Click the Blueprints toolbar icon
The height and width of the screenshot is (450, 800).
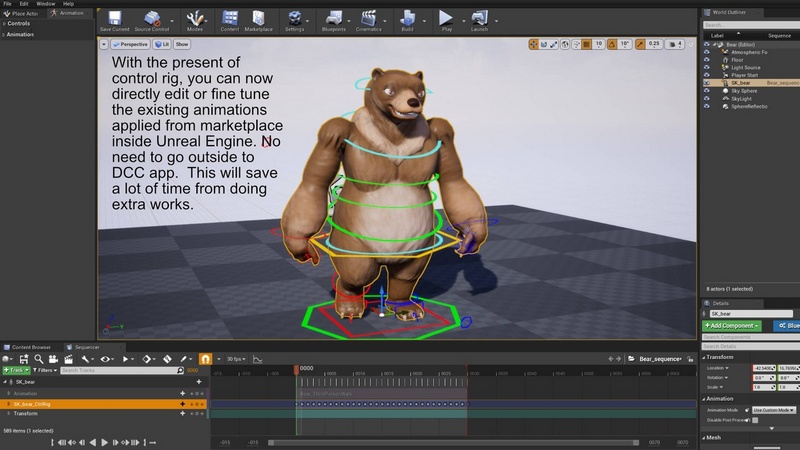coord(335,19)
